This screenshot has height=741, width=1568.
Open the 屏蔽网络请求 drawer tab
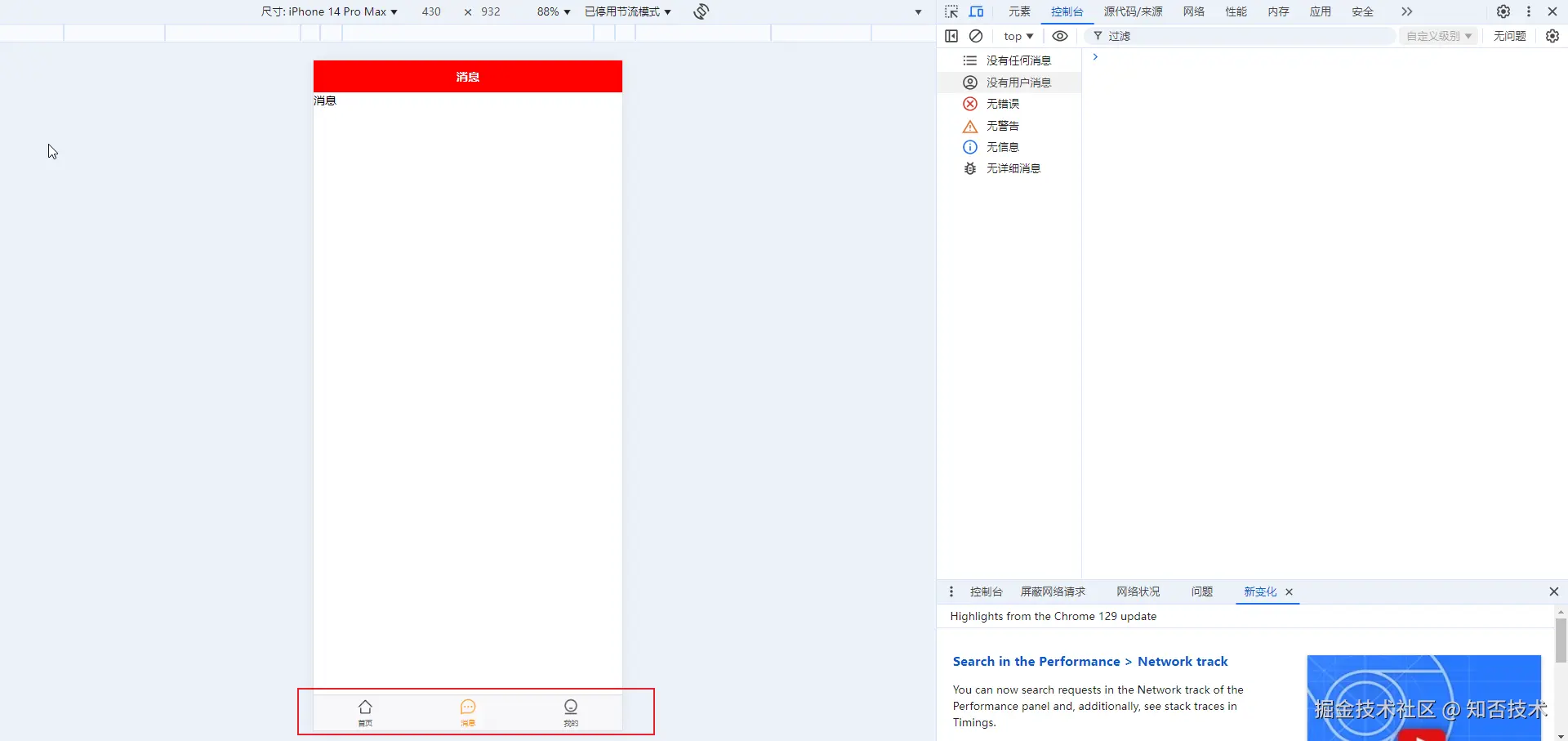tap(1053, 591)
